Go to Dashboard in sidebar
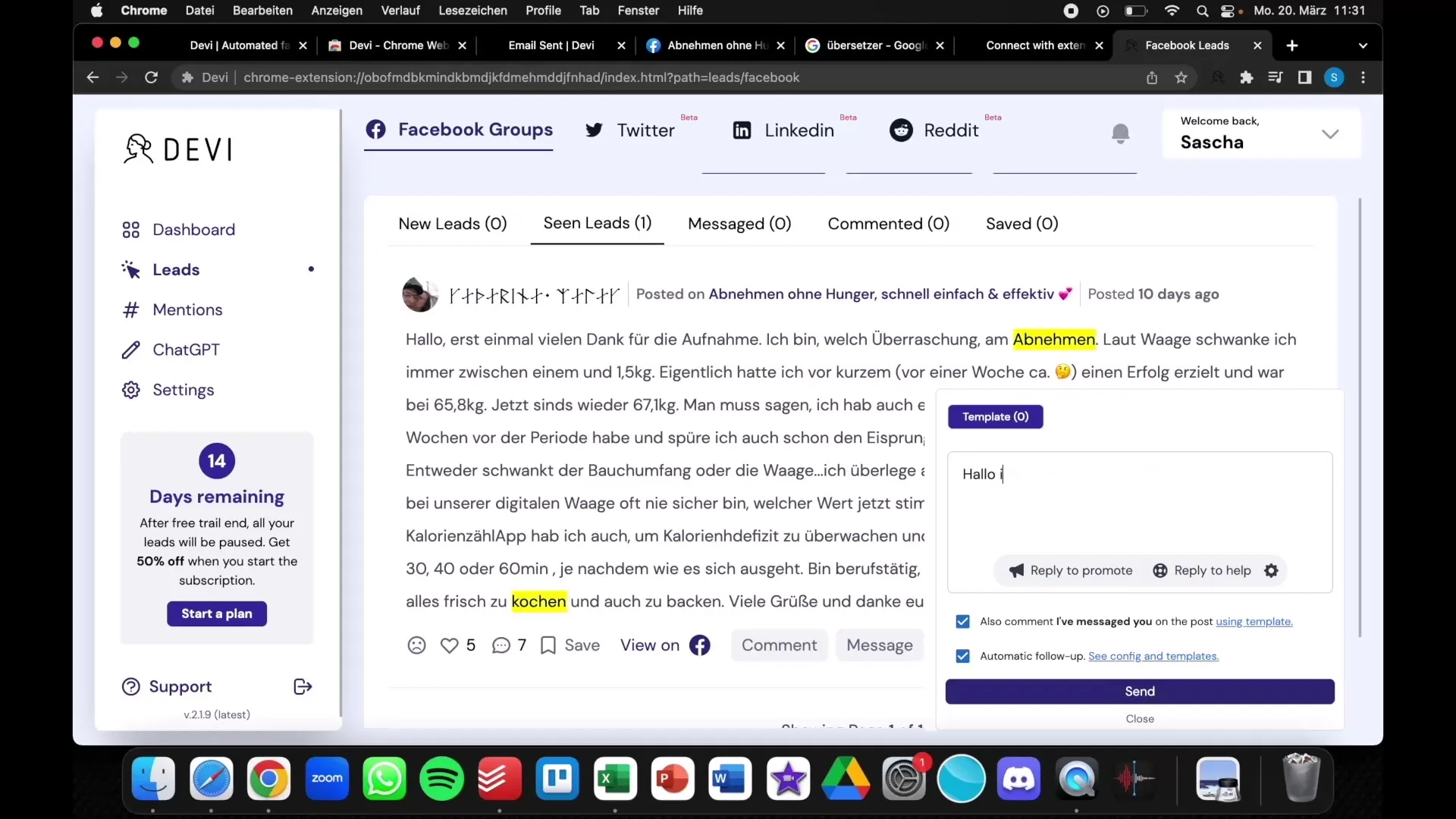Screen dimensions: 1456x819 (179, 230)
